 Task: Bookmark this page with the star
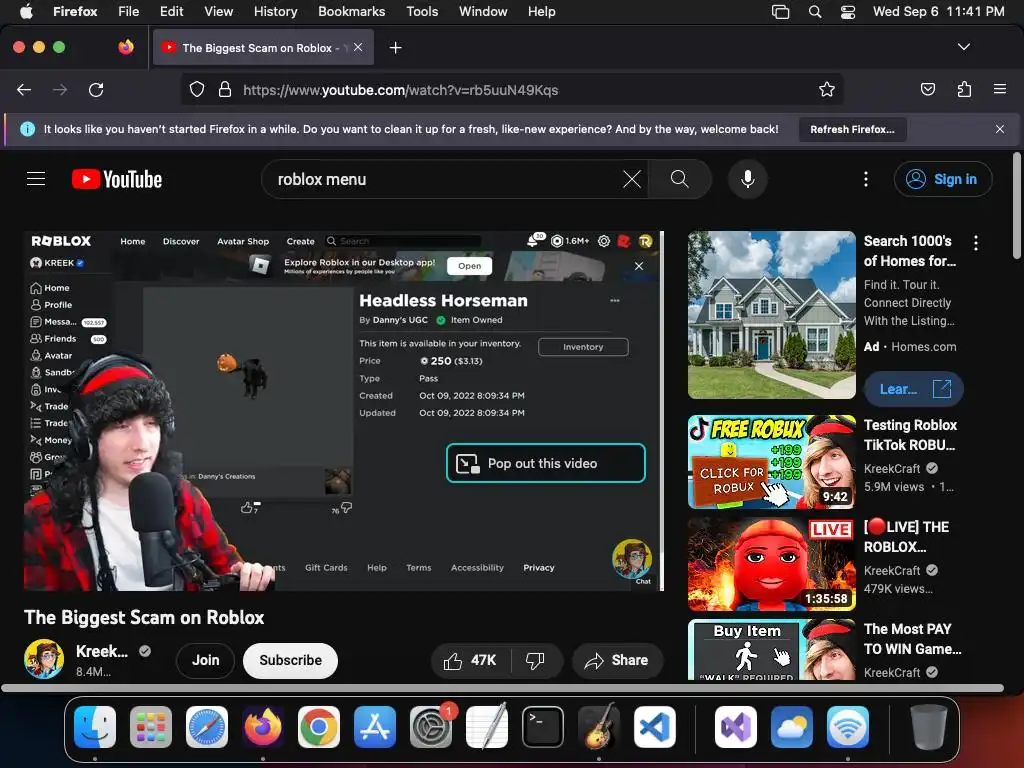point(827,90)
